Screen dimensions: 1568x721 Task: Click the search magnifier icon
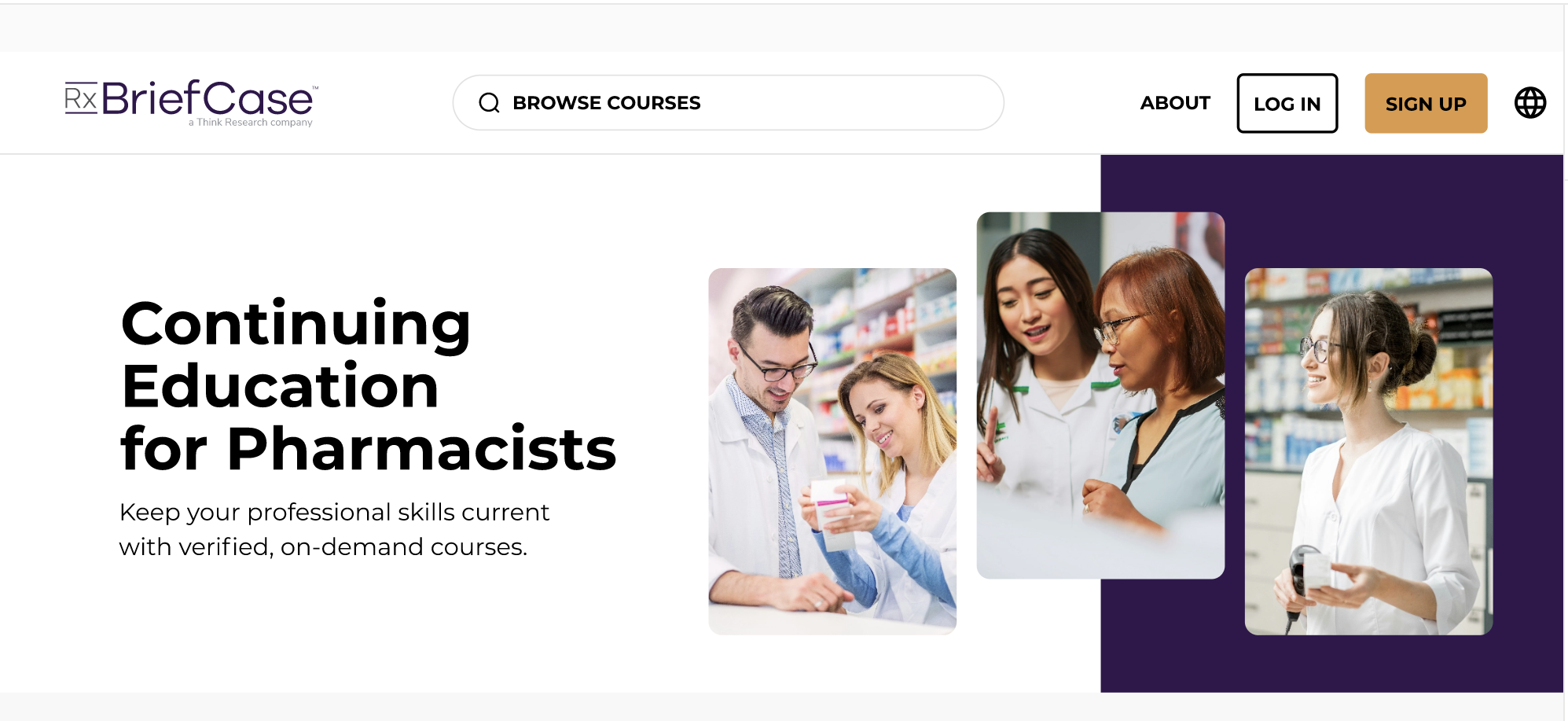[x=489, y=103]
